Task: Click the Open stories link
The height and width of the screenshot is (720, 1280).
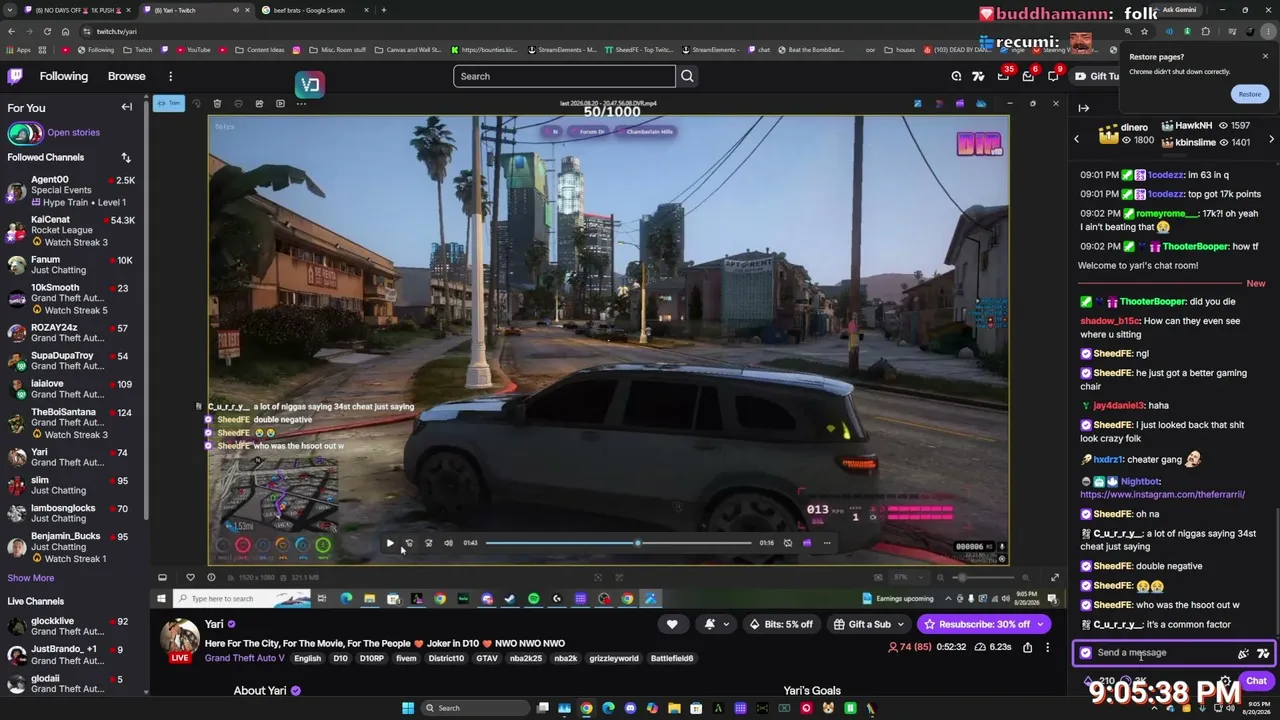Action: 73,132
